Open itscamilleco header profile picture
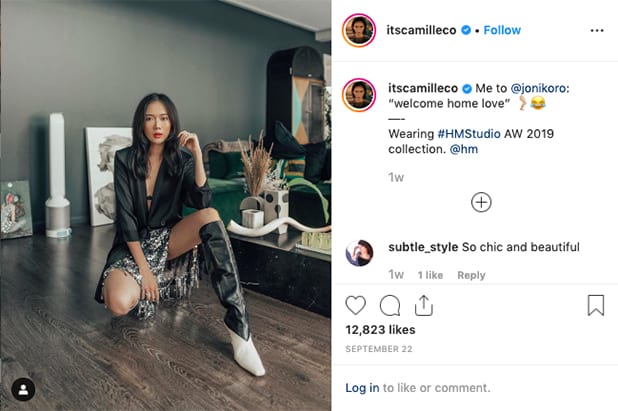The height and width of the screenshot is (411, 618). coord(359,30)
